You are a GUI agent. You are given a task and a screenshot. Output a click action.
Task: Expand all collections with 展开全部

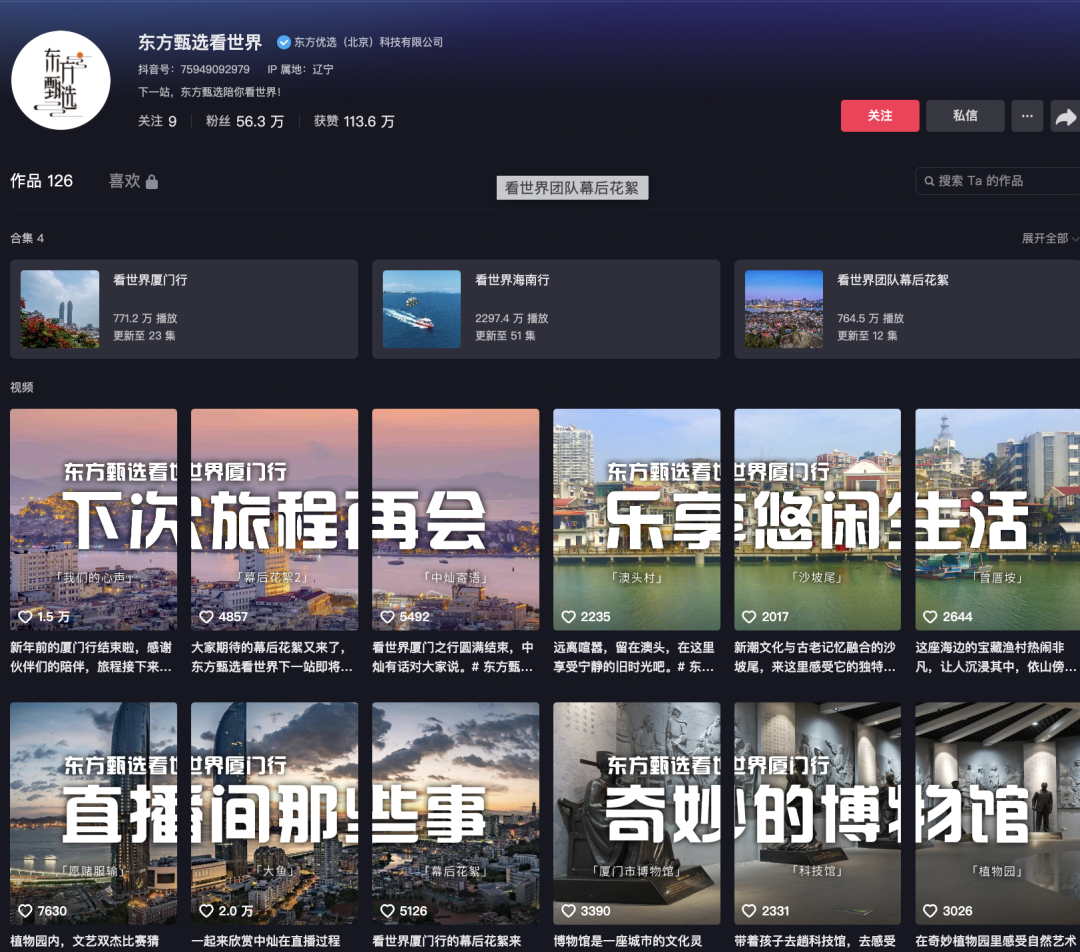(1049, 239)
